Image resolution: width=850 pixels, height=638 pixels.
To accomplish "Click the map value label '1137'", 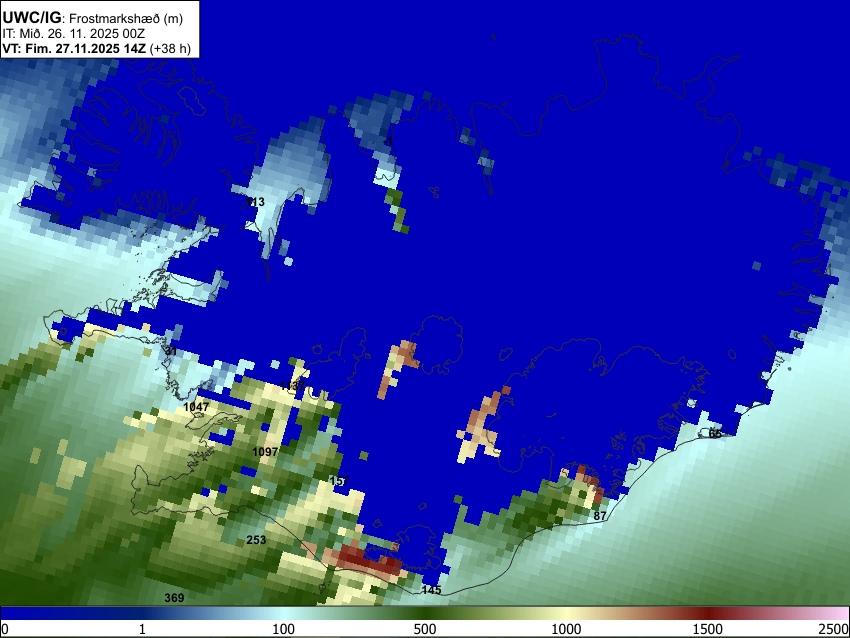I will 292,386.
